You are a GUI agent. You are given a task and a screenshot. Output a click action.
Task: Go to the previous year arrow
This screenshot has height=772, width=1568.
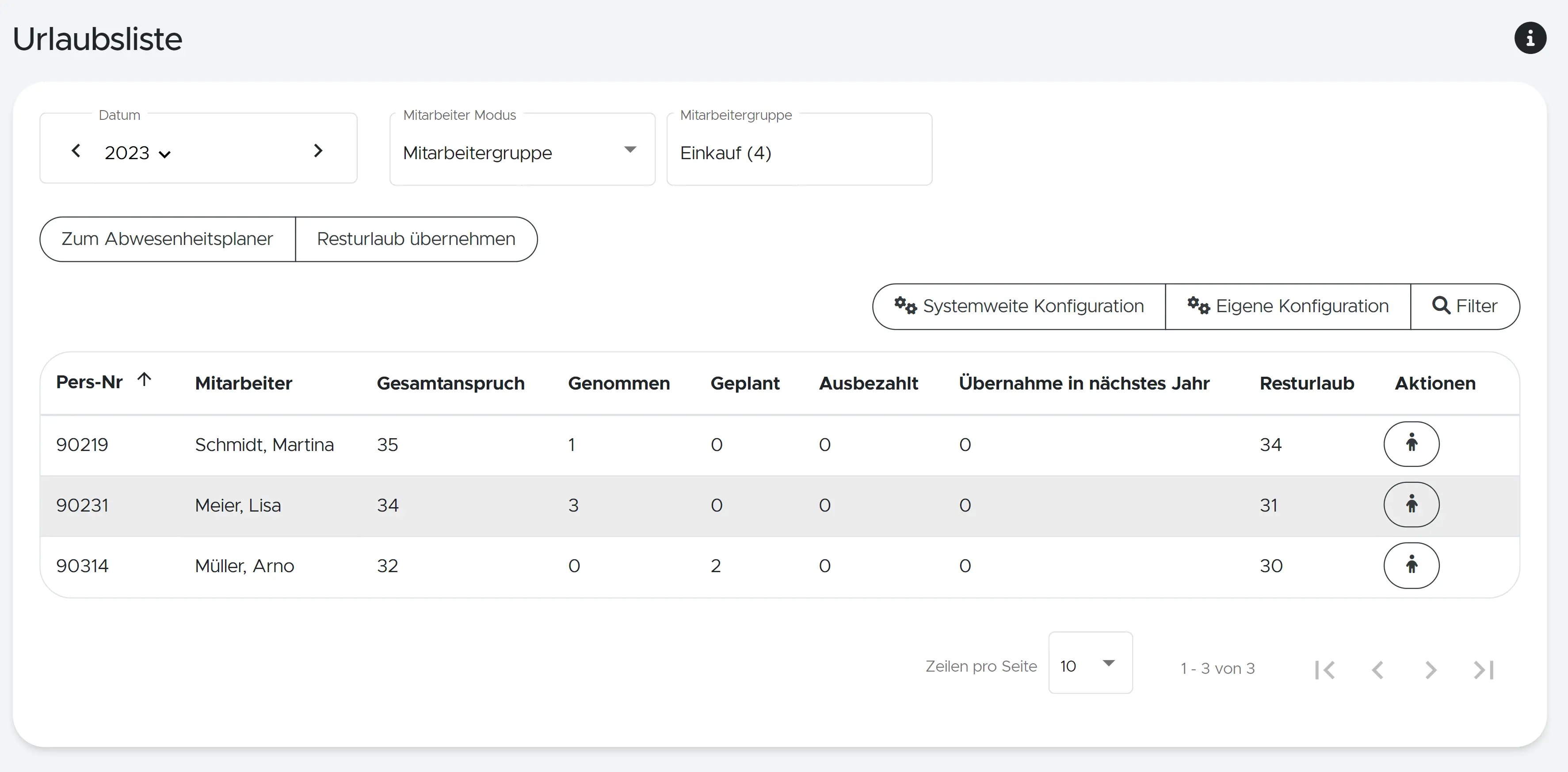[x=76, y=151]
